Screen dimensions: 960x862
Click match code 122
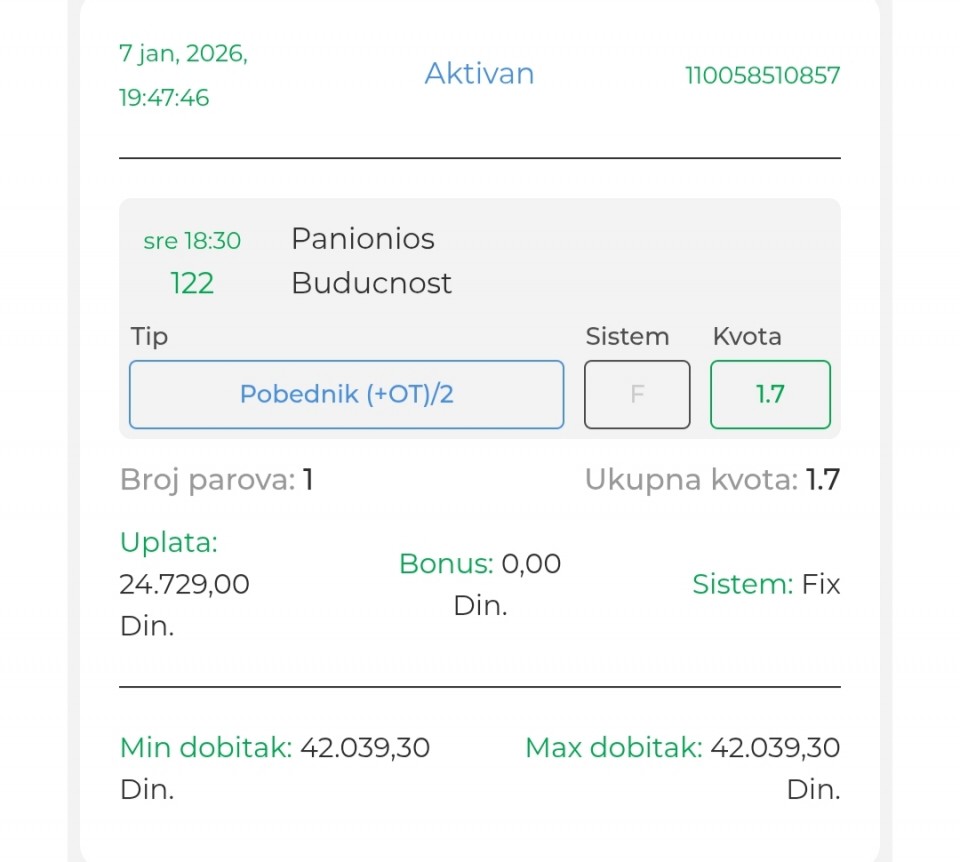192,284
